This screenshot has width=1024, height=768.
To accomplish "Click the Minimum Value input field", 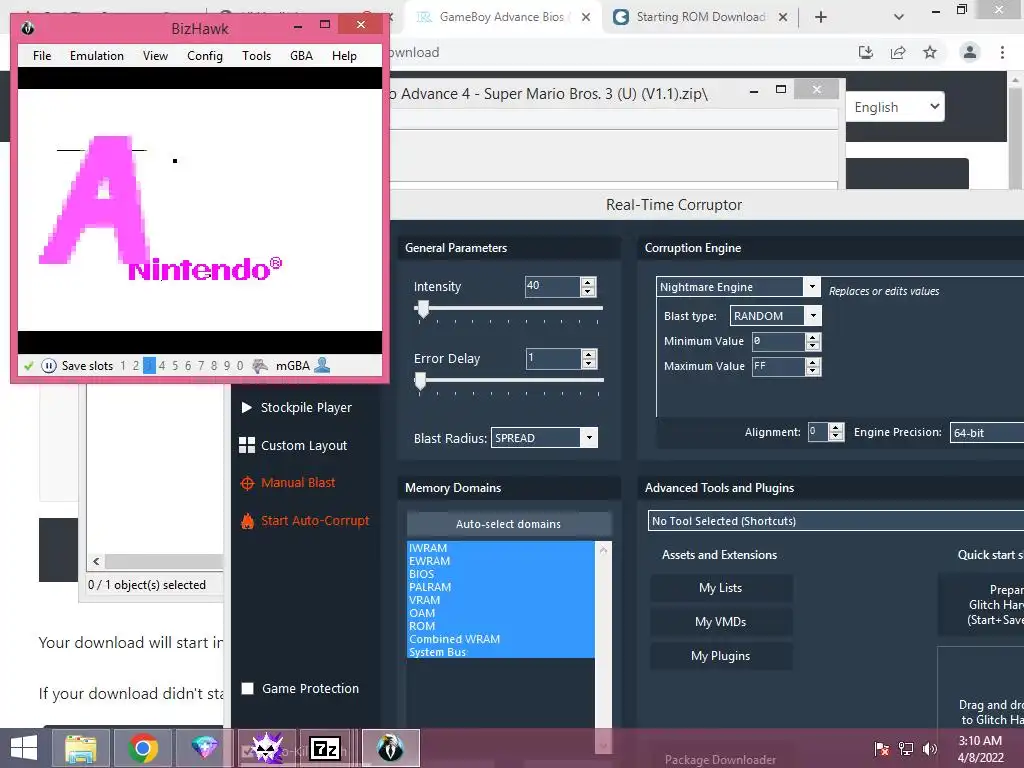I will (x=778, y=341).
